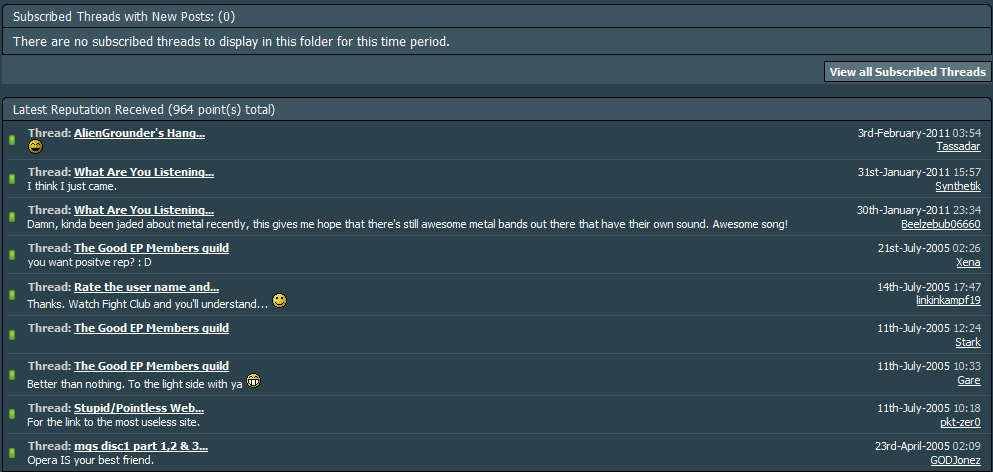This screenshot has height=472, width=993.
Task: Click the grinning smiley under AlienGrounder's Hang thread
Action: pos(35,147)
